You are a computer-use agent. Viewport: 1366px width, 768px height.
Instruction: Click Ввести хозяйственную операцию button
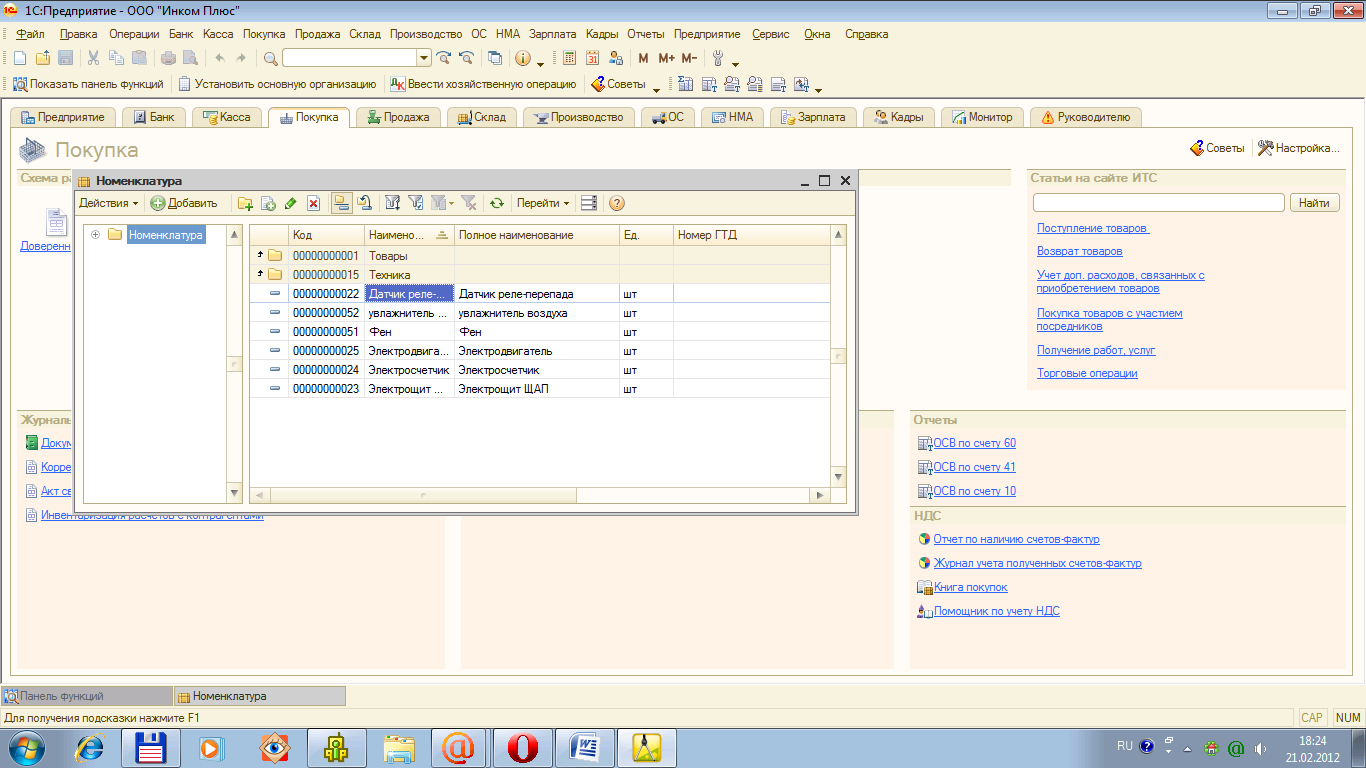[x=483, y=85]
